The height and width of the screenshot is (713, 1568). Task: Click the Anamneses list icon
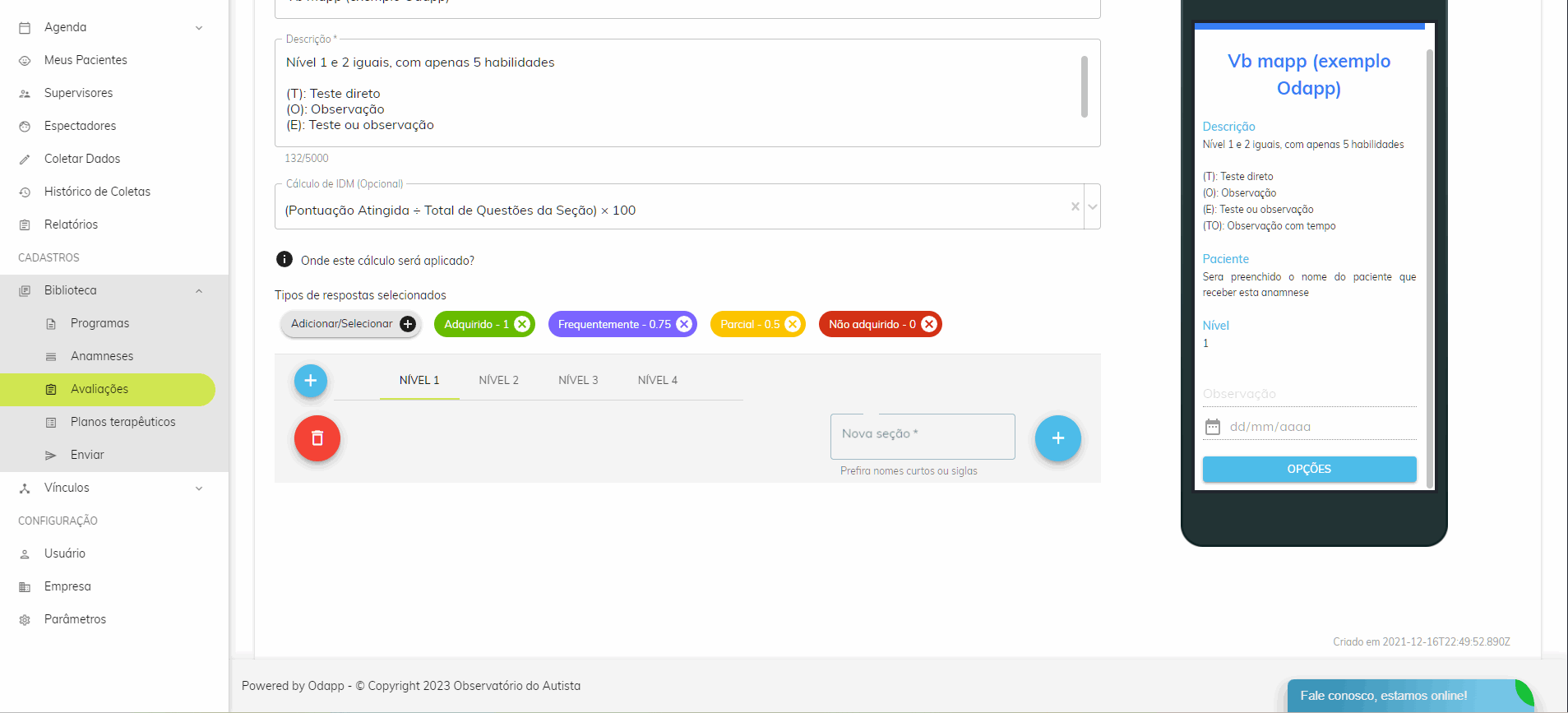[x=51, y=357]
